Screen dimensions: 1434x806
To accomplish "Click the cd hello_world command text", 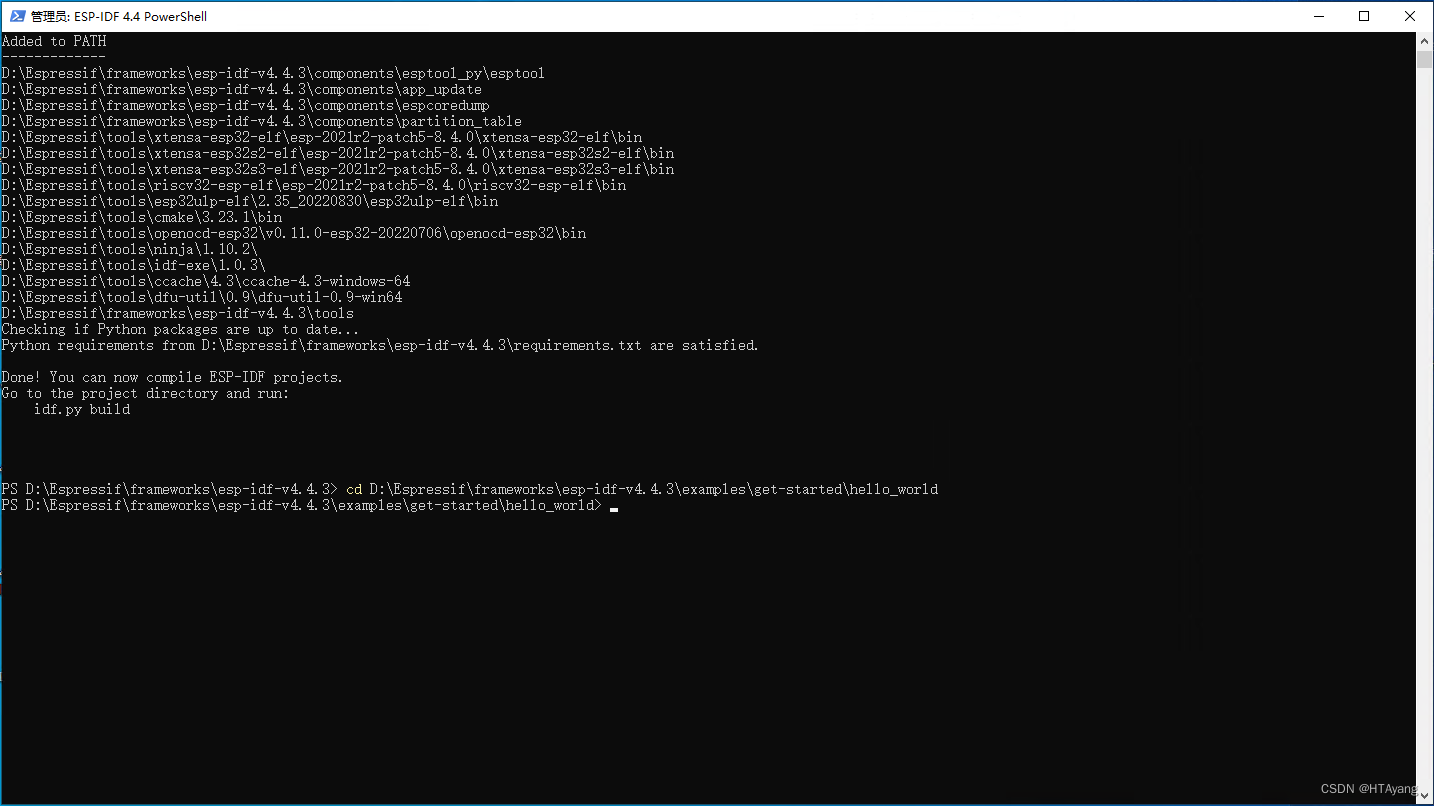I will (640, 488).
